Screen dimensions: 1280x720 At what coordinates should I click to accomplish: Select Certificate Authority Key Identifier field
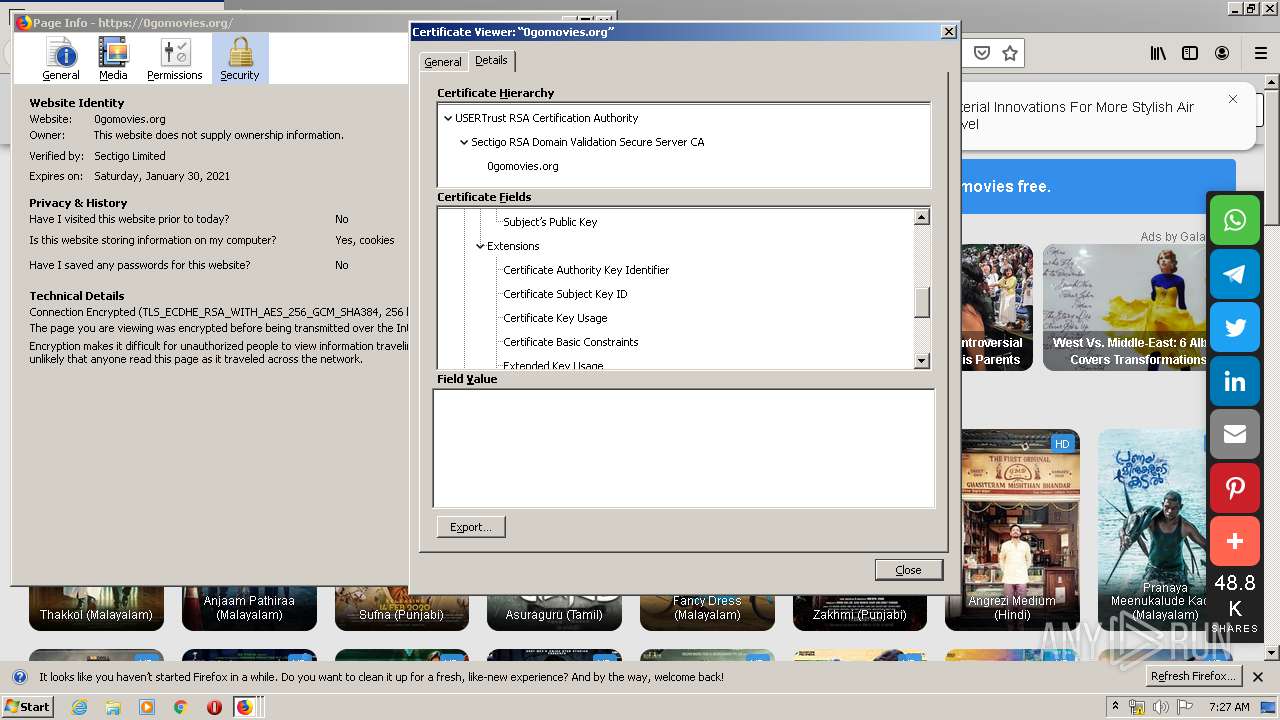pyautogui.click(x=586, y=270)
